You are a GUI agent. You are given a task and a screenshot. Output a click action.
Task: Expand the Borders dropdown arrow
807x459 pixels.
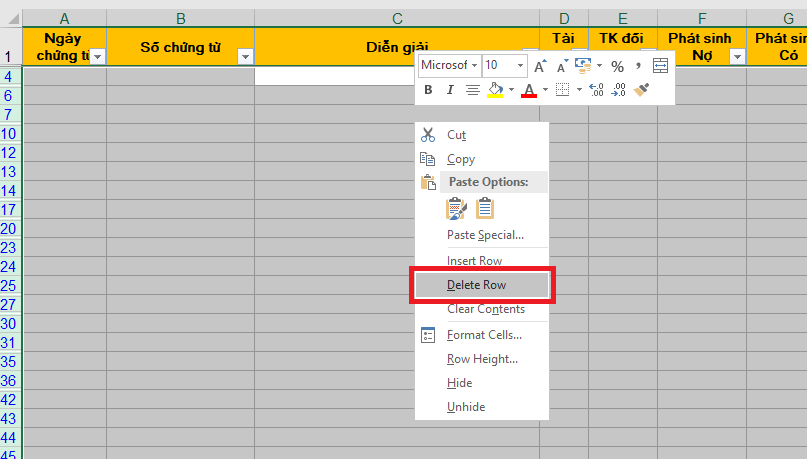(x=577, y=90)
